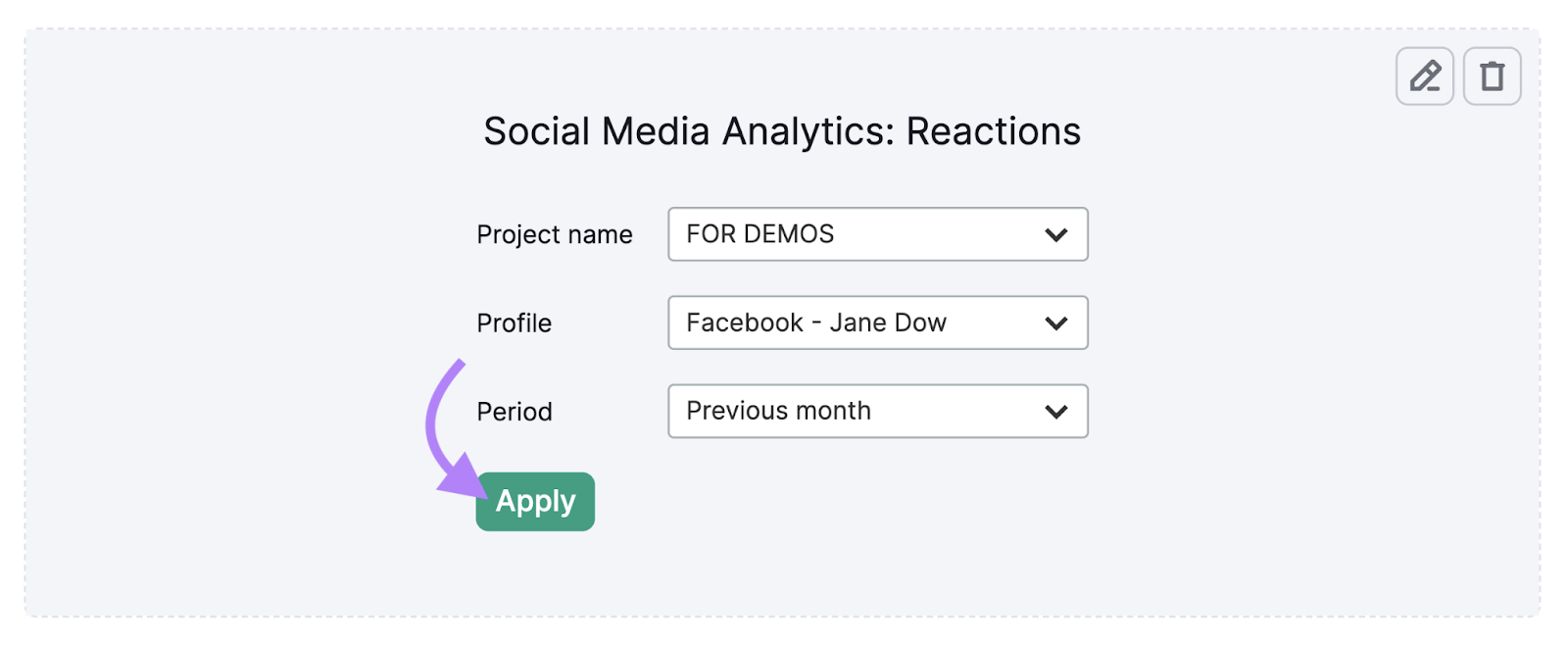The image size is (1568, 647).
Task: Click the Profile dropdown chevron
Action: point(1055,323)
